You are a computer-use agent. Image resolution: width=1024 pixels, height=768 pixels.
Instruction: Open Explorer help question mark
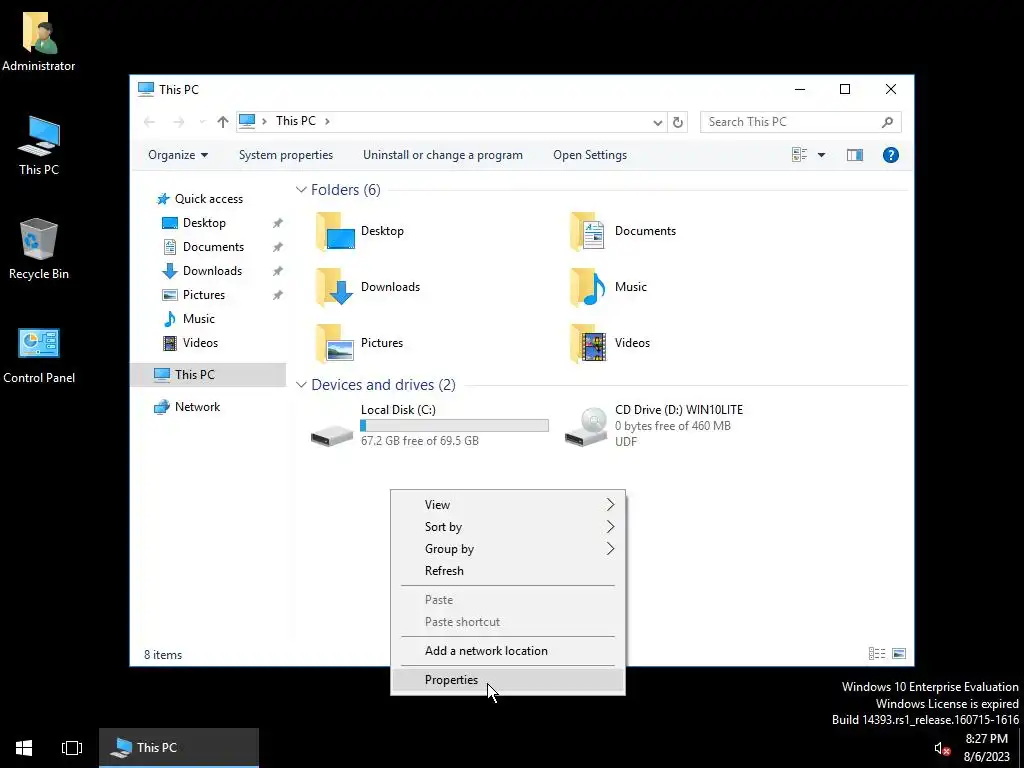891,155
